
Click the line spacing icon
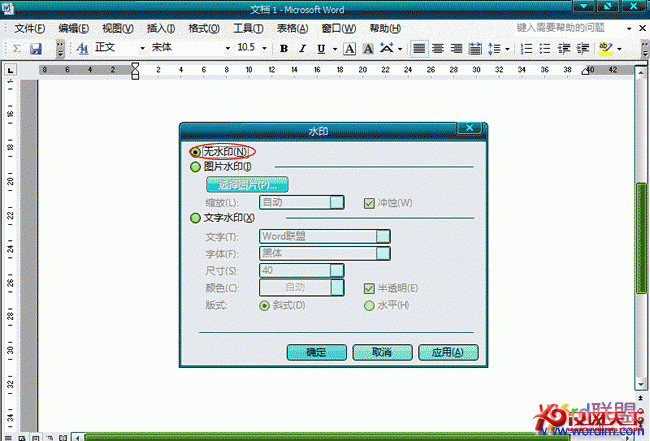494,48
